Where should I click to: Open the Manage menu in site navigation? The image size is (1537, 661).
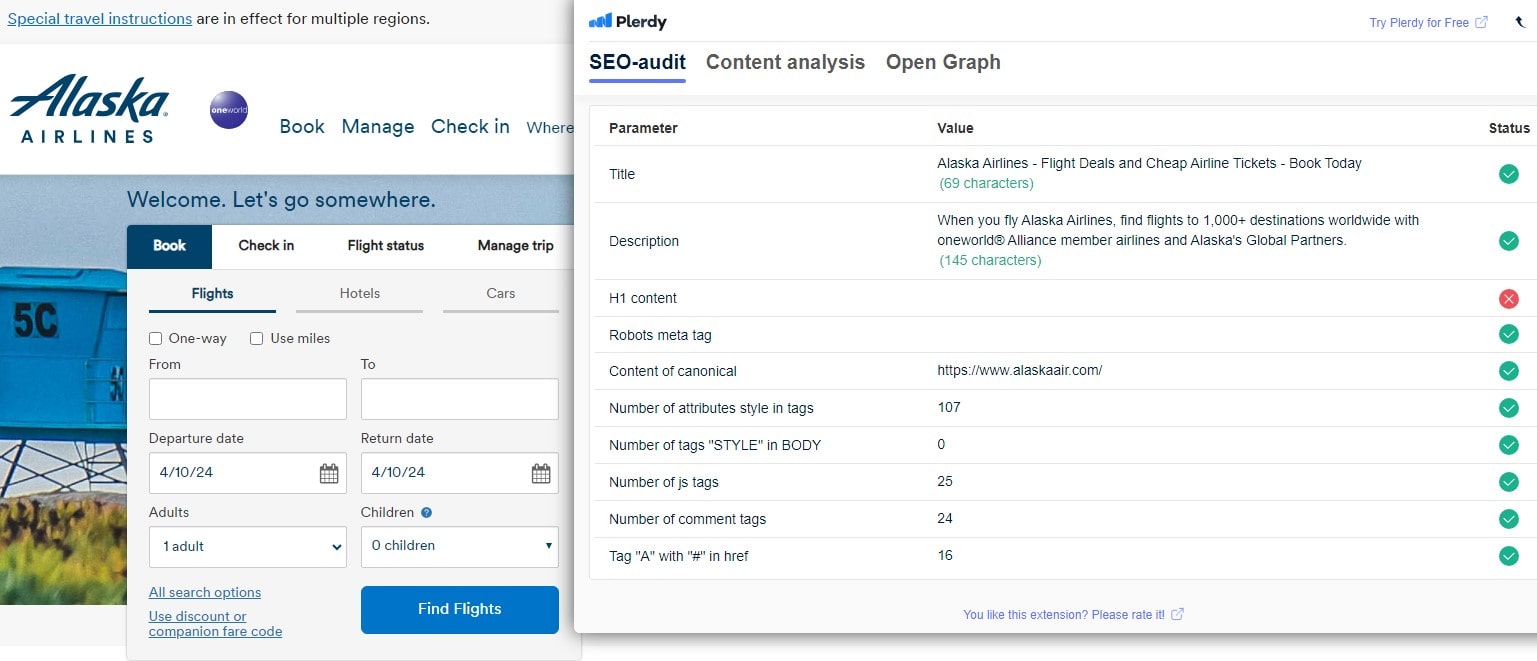click(378, 127)
